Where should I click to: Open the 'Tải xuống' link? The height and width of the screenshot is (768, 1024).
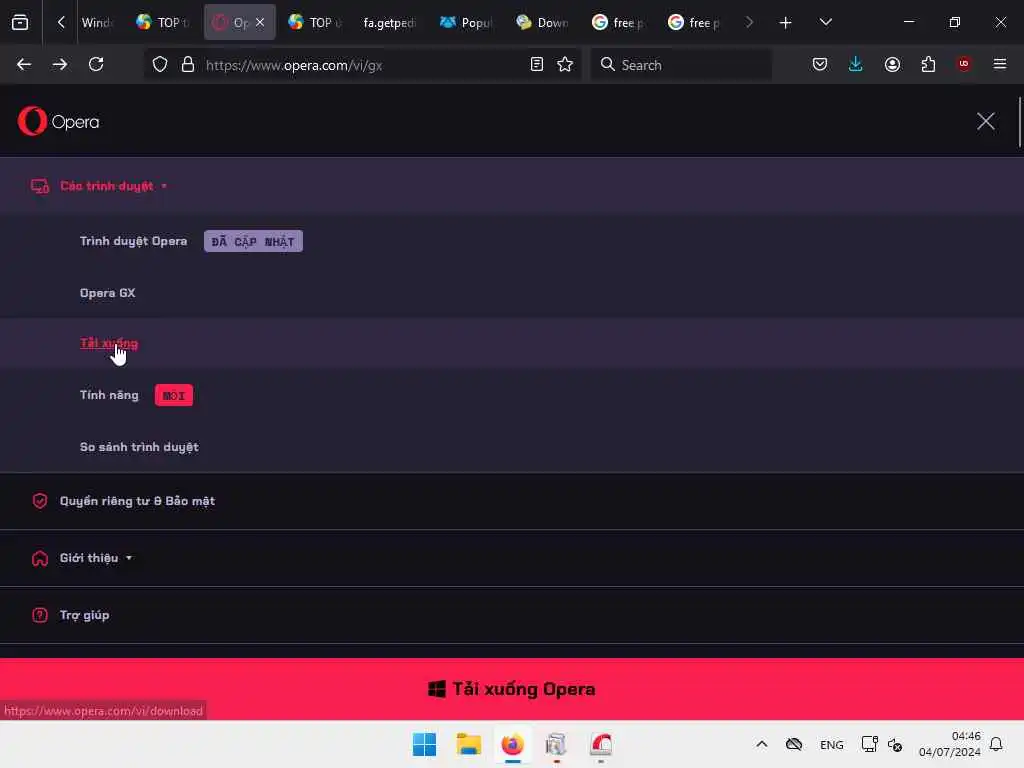108,343
